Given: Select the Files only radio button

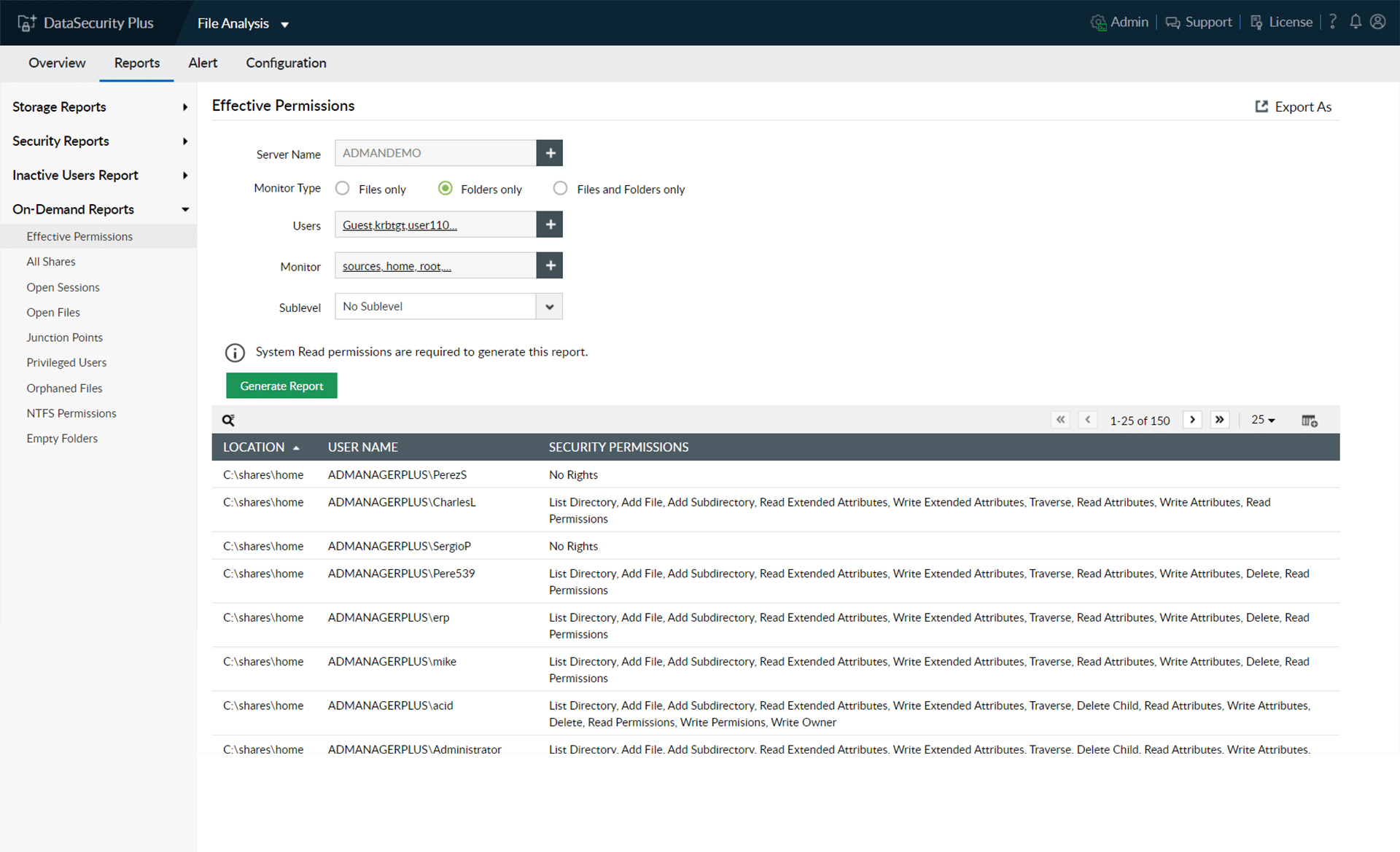Looking at the screenshot, I should coord(342,188).
